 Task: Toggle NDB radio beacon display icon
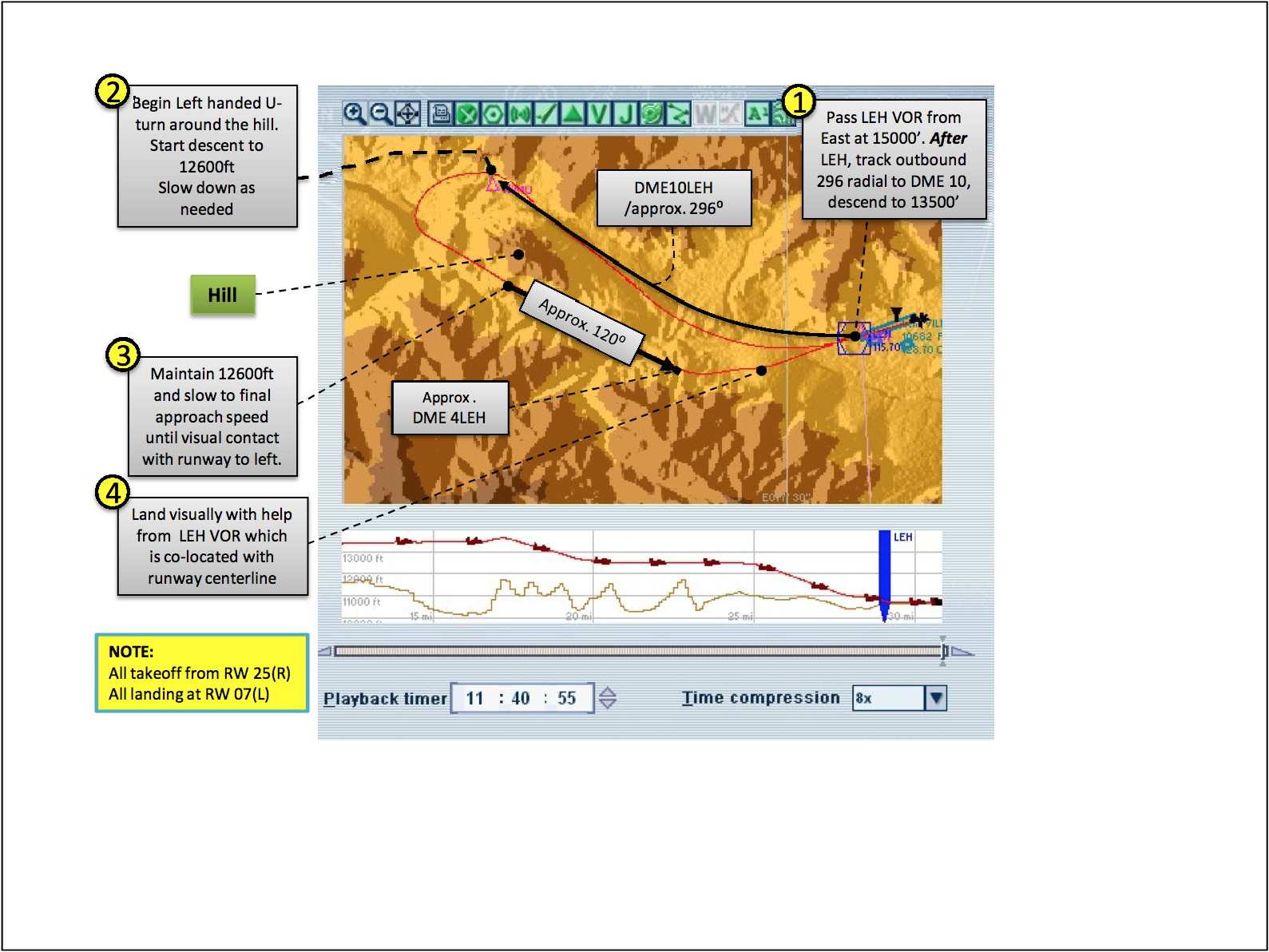pos(520,113)
